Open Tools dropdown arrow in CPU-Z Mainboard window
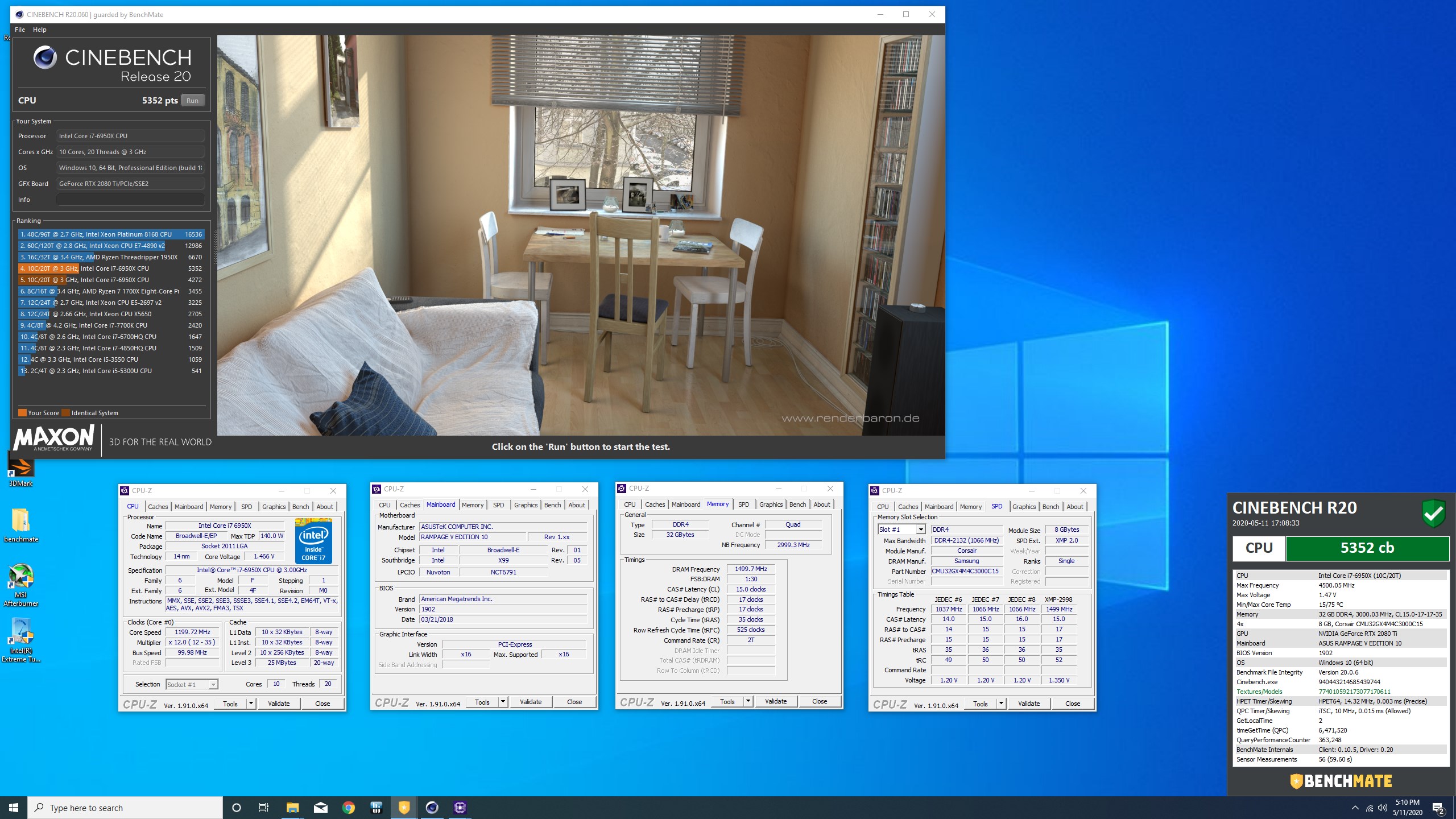The image size is (1456, 819). 503,702
